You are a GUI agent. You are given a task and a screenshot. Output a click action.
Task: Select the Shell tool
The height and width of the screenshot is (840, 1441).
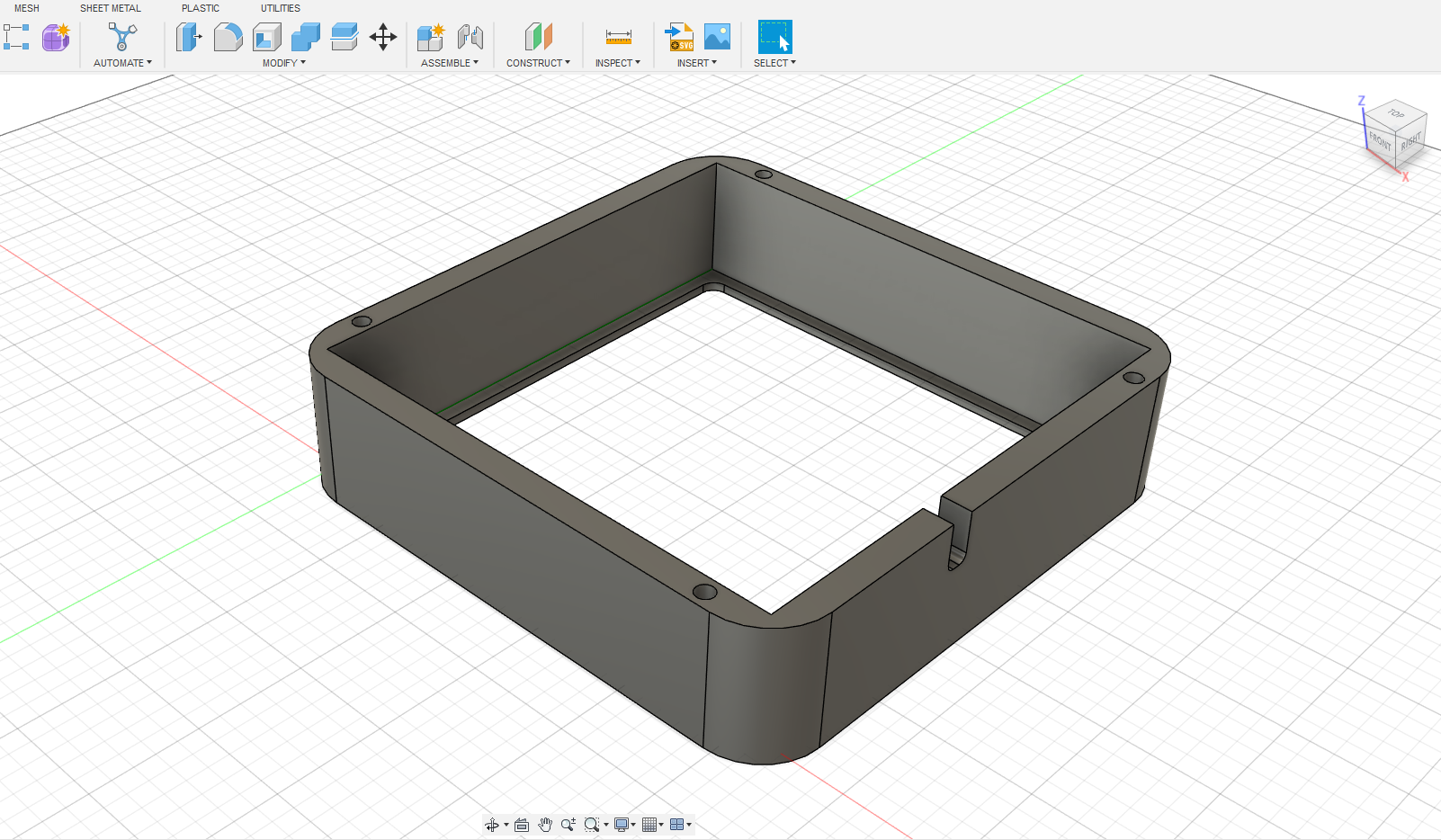click(x=267, y=37)
